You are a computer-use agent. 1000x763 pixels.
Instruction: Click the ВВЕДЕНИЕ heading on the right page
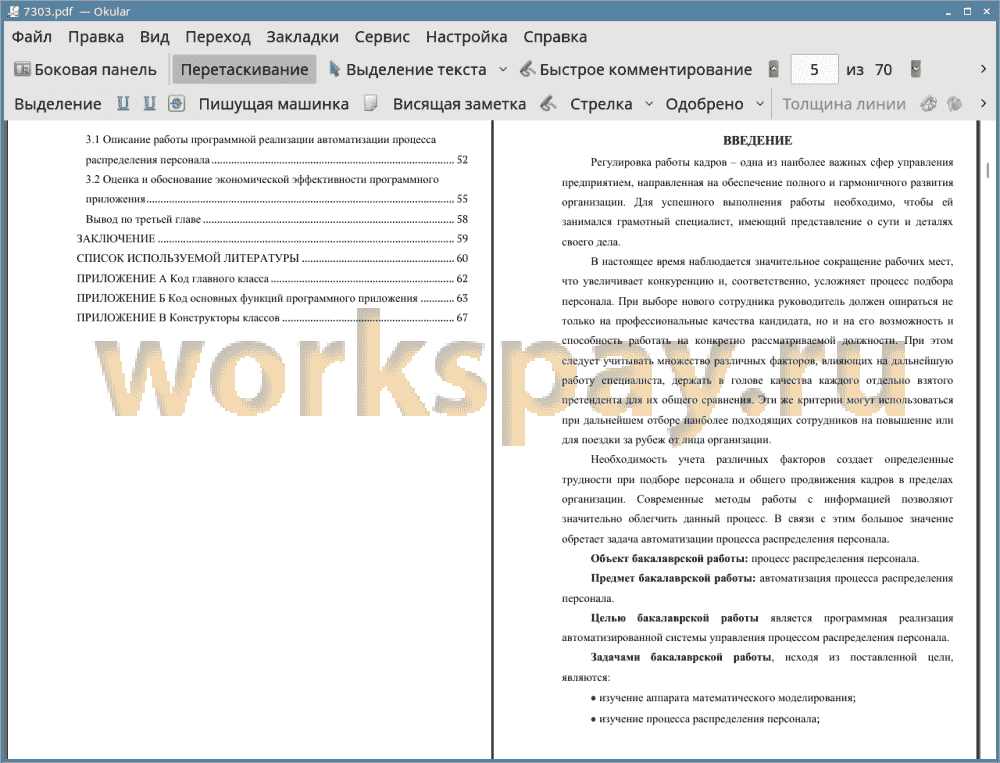click(757, 140)
